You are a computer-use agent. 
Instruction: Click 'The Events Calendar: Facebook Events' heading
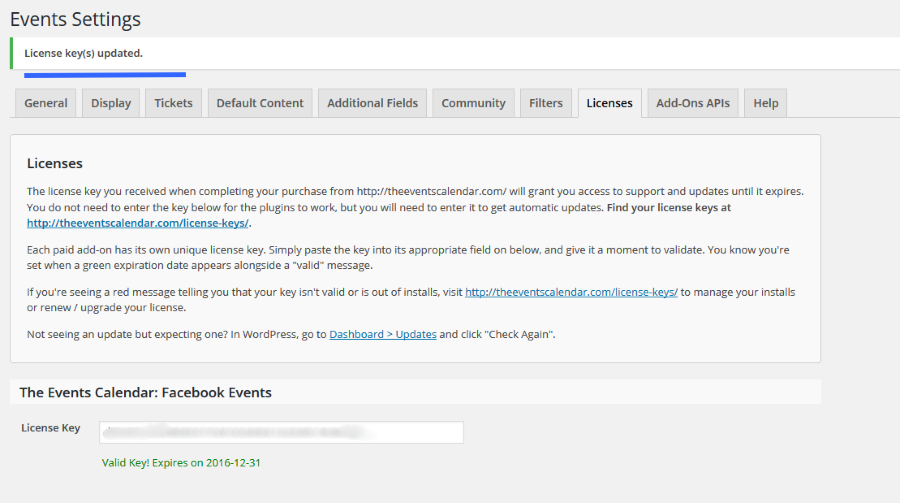point(145,393)
